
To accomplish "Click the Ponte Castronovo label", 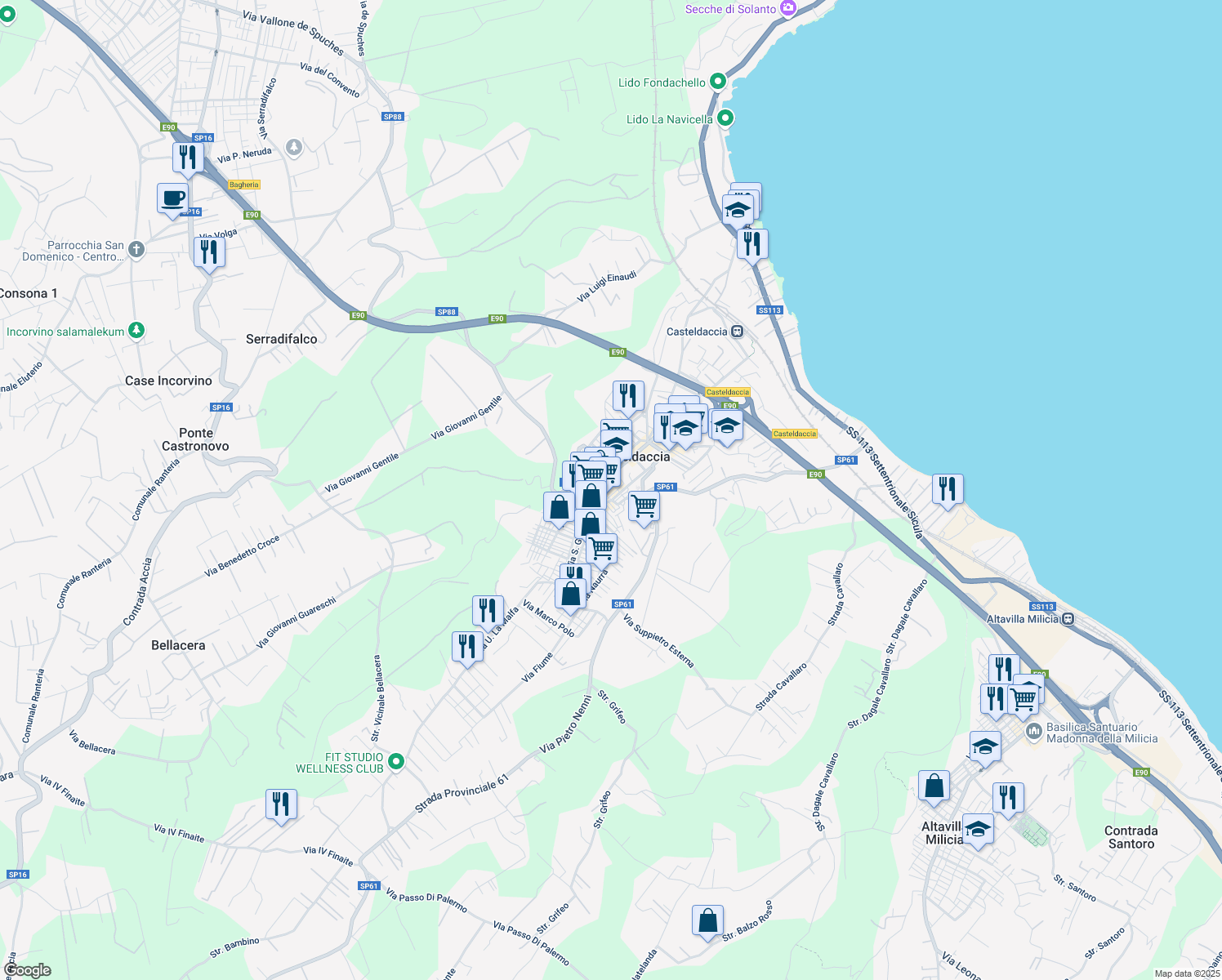I will pos(195,439).
